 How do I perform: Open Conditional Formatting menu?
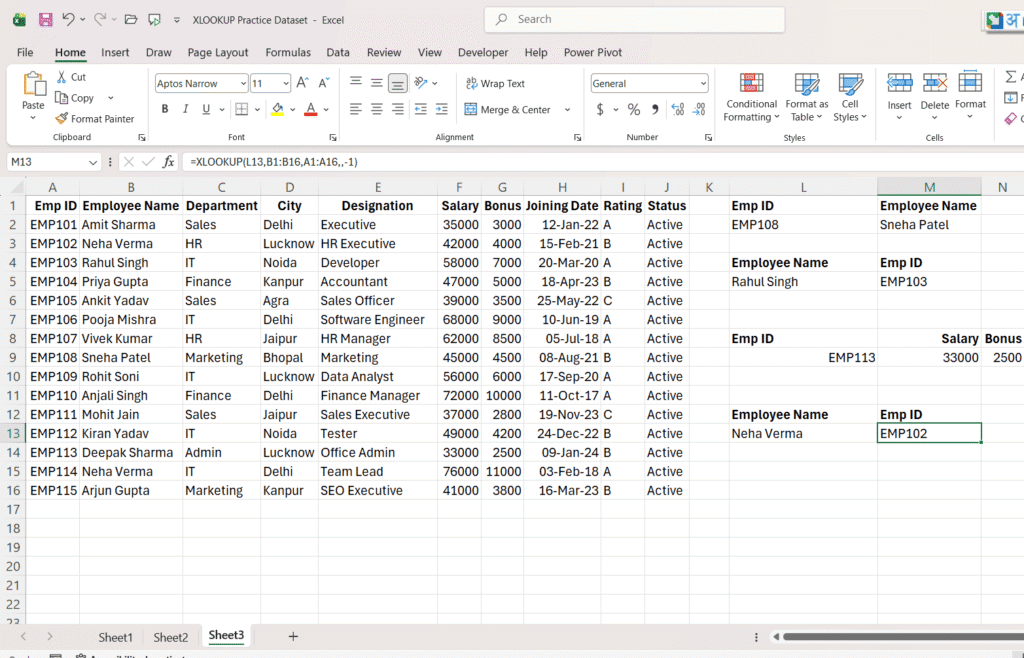[752, 98]
